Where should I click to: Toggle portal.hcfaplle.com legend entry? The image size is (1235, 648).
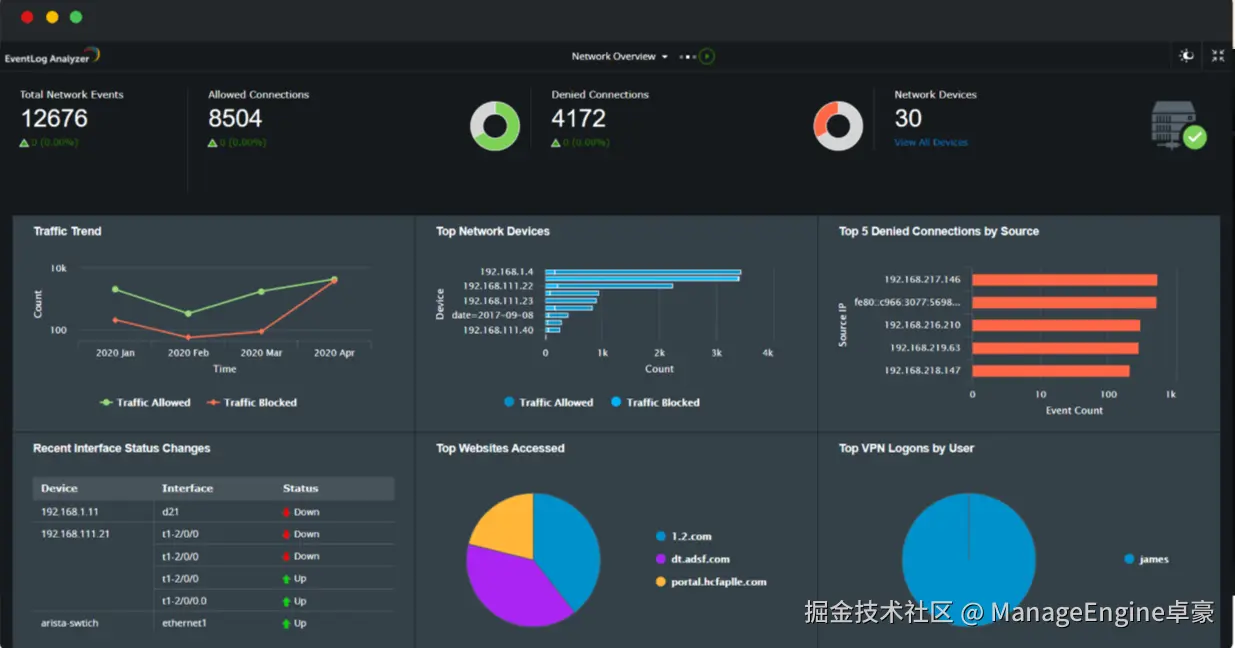click(x=711, y=582)
